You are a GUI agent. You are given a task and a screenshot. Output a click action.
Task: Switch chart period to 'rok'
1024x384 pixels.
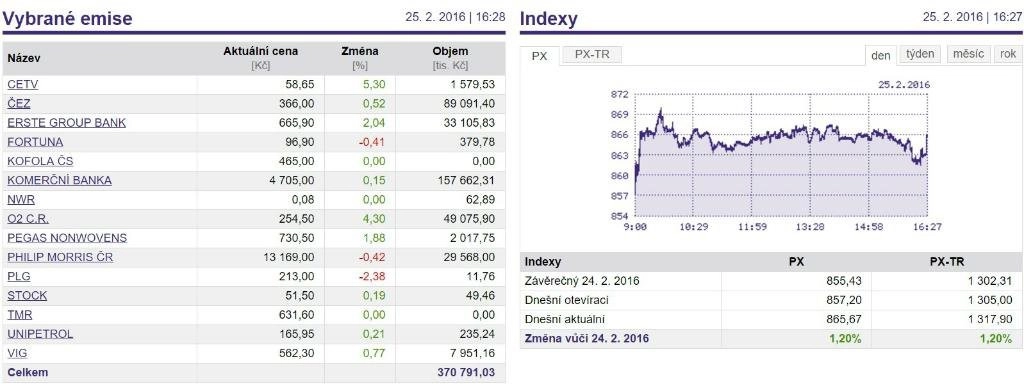pyautogui.click(x=1008, y=54)
